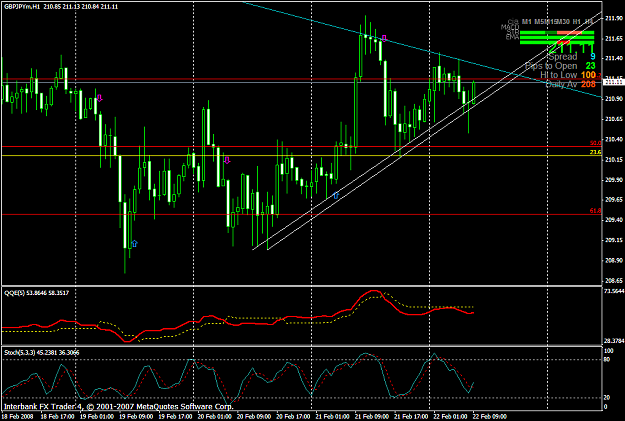Click the MACD signal row label
This screenshot has height=421, width=625.
(x=510, y=27)
